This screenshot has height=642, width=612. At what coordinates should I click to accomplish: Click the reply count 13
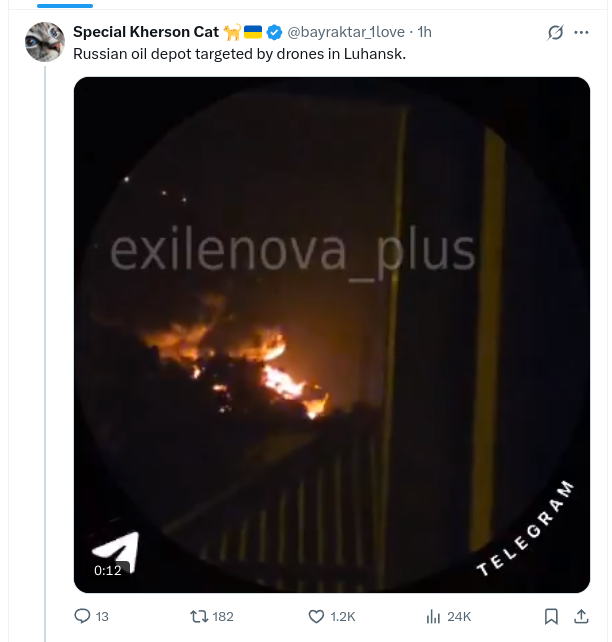102,617
